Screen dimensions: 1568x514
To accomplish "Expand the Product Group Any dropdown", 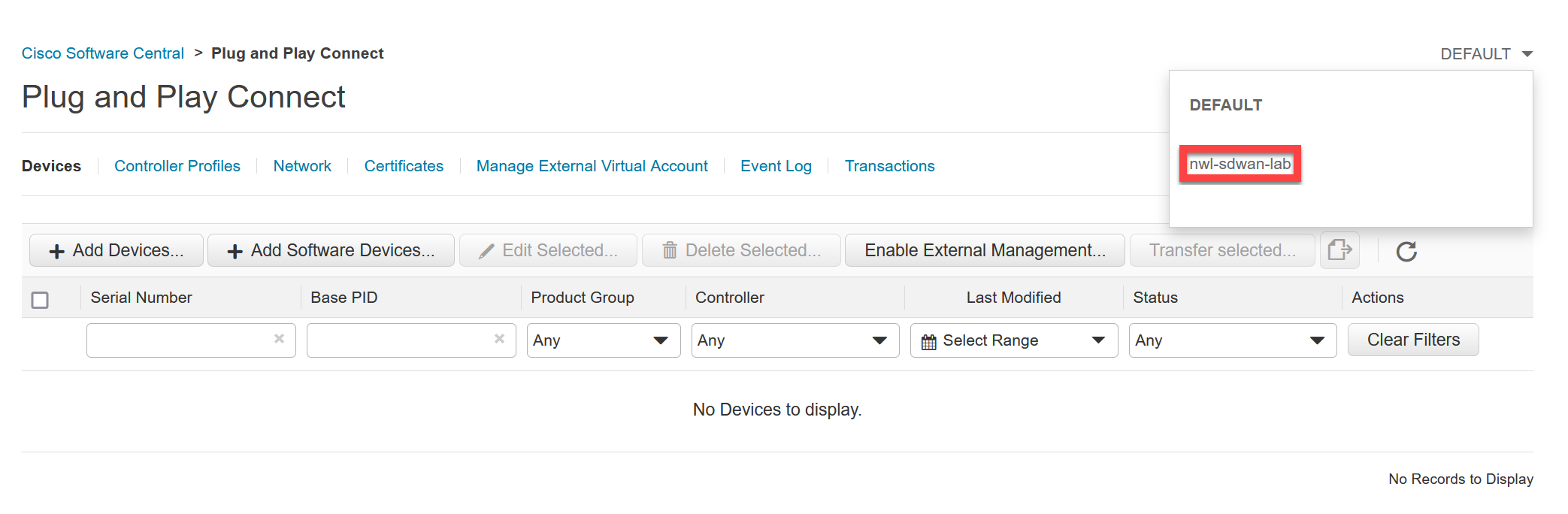I will pyautogui.click(x=604, y=340).
